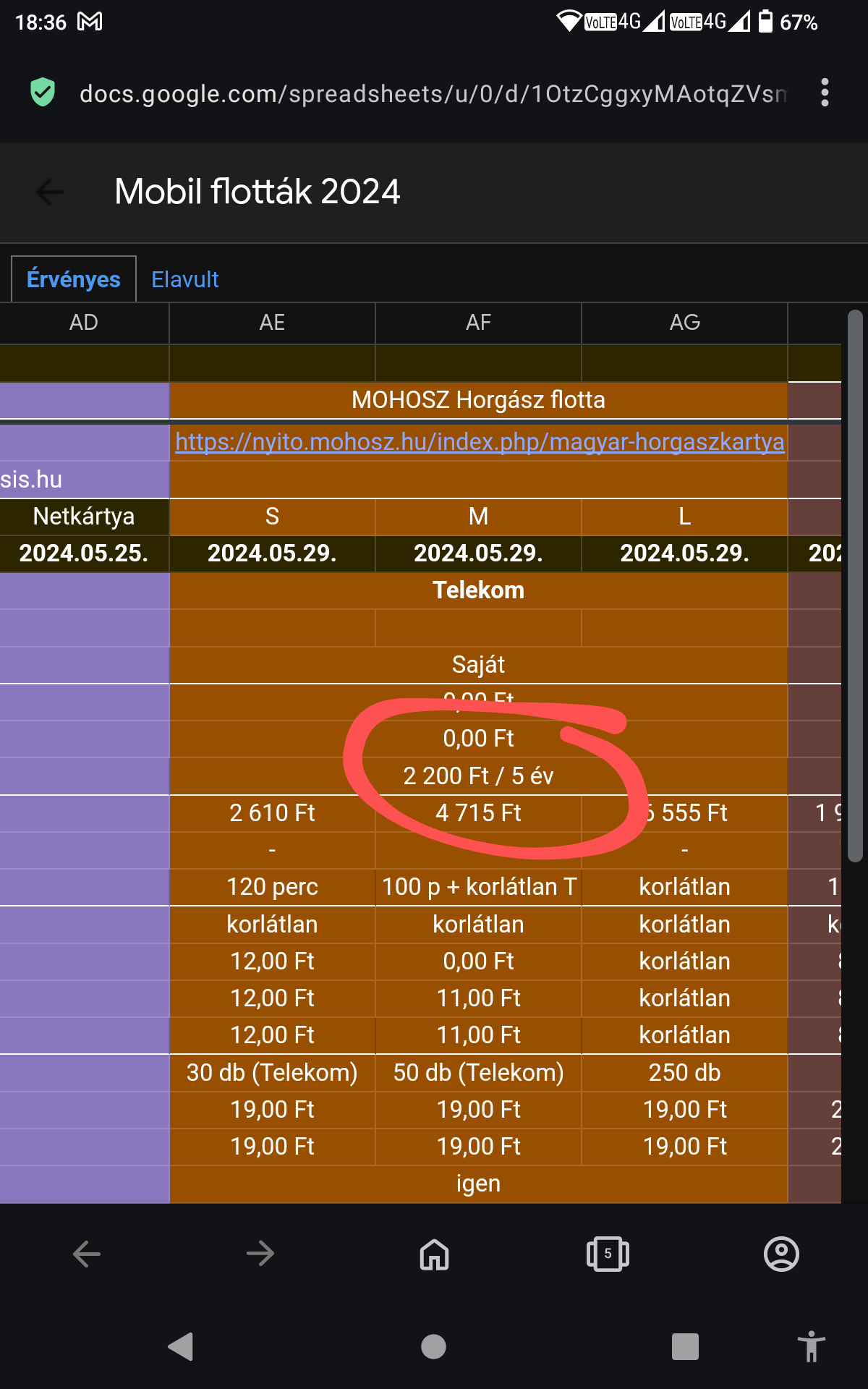
Task: Select the 250 db cell
Action: click(684, 1073)
